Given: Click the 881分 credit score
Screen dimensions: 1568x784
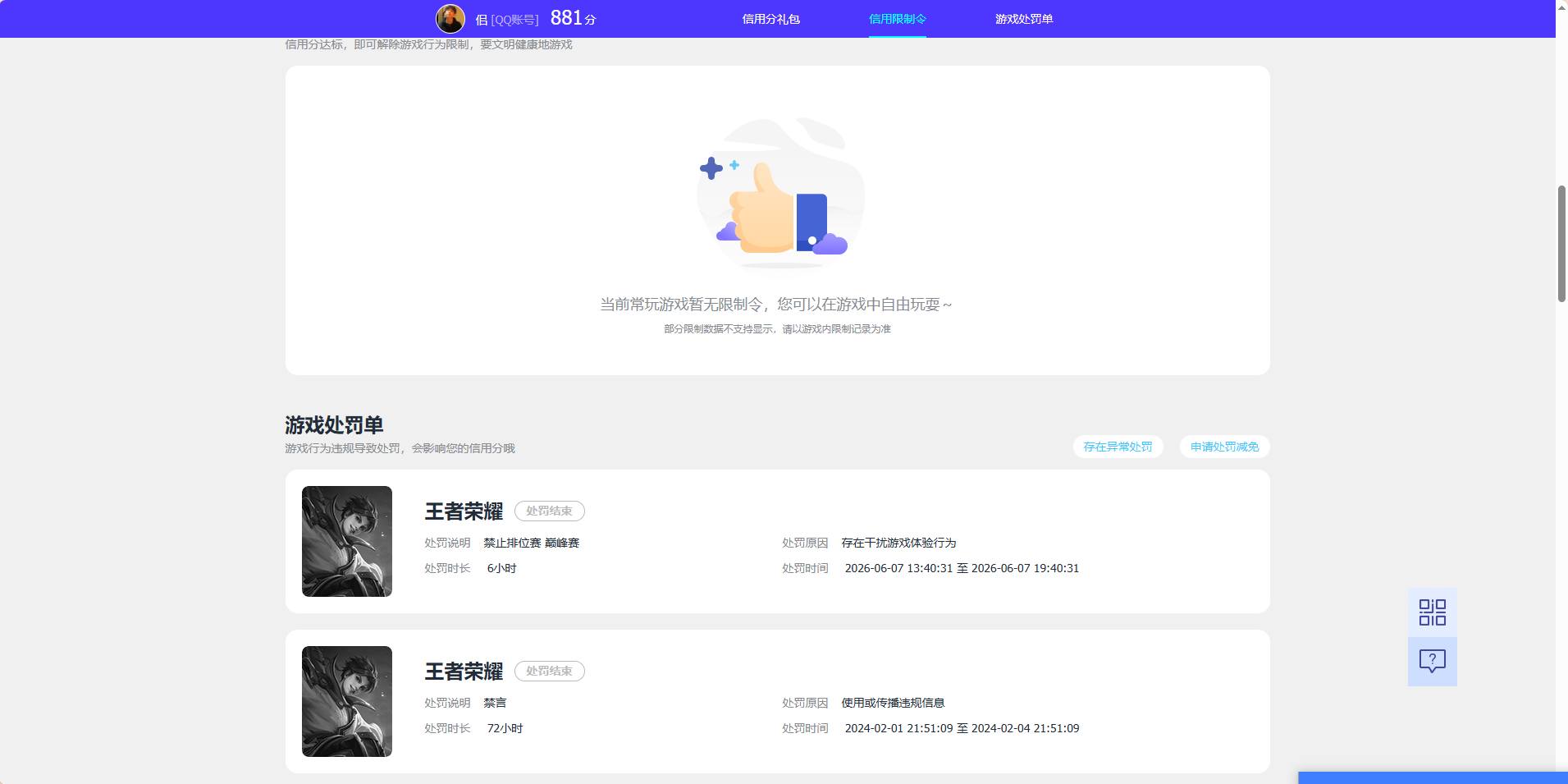Looking at the screenshot, I should coord(573,18).
